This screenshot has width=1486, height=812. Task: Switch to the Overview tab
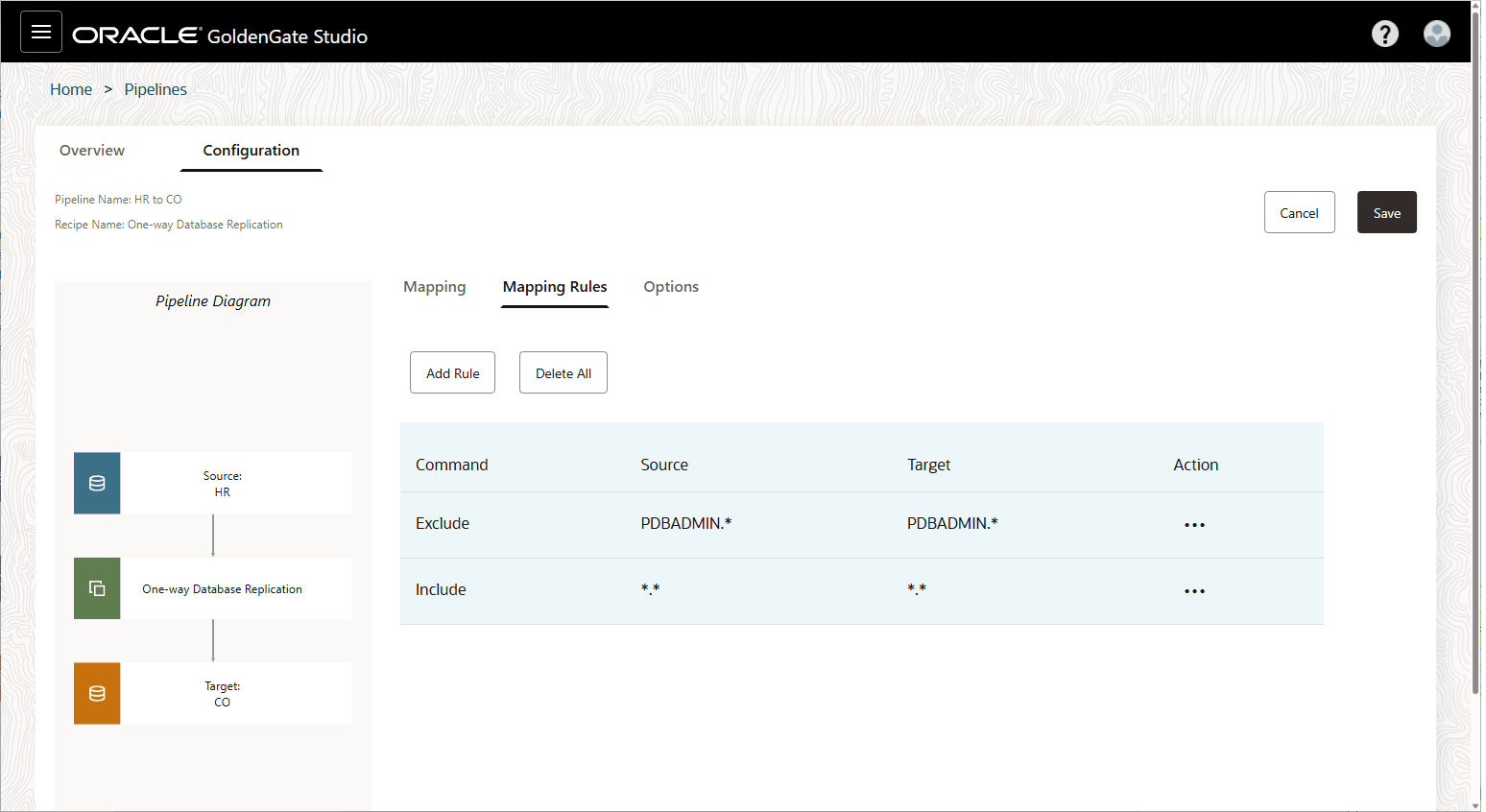(x=92, y=151)
